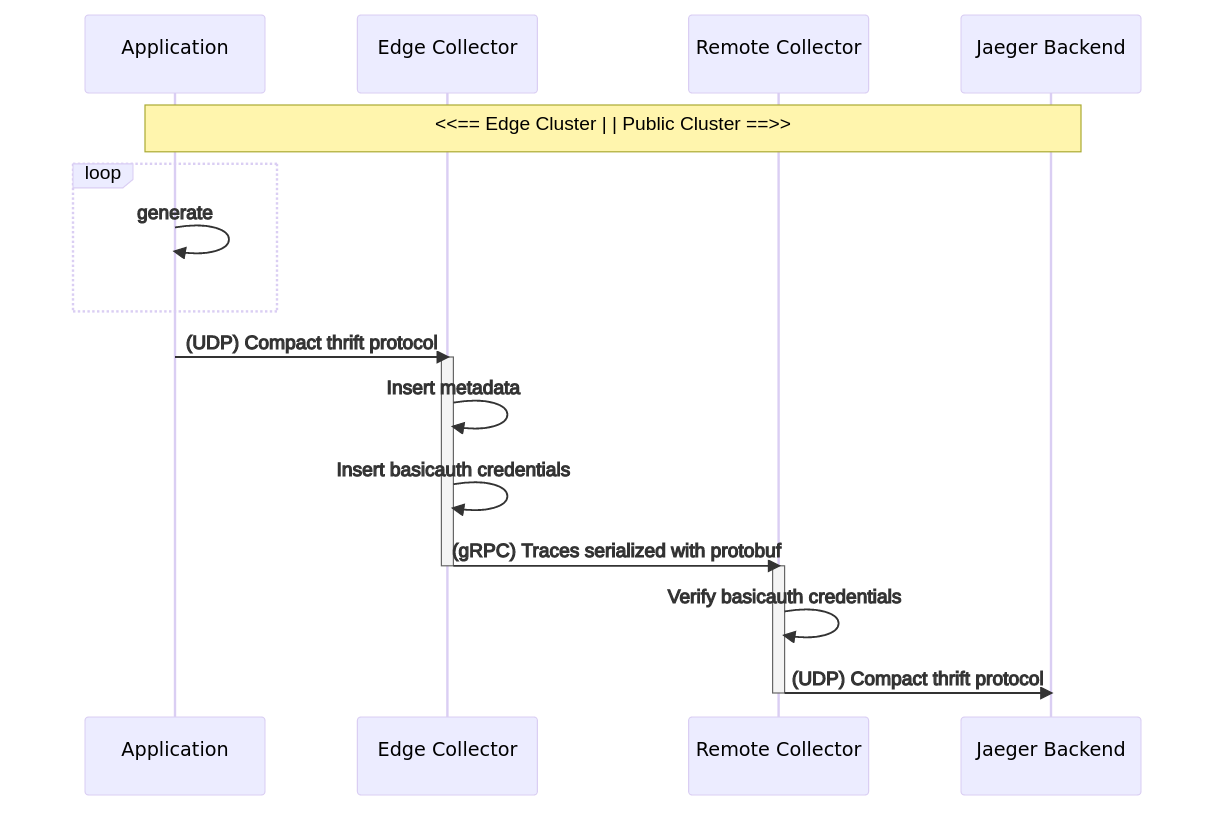The image size is (1214, 819).
Task: Click the generate self-message label
Action: (175, 213)
